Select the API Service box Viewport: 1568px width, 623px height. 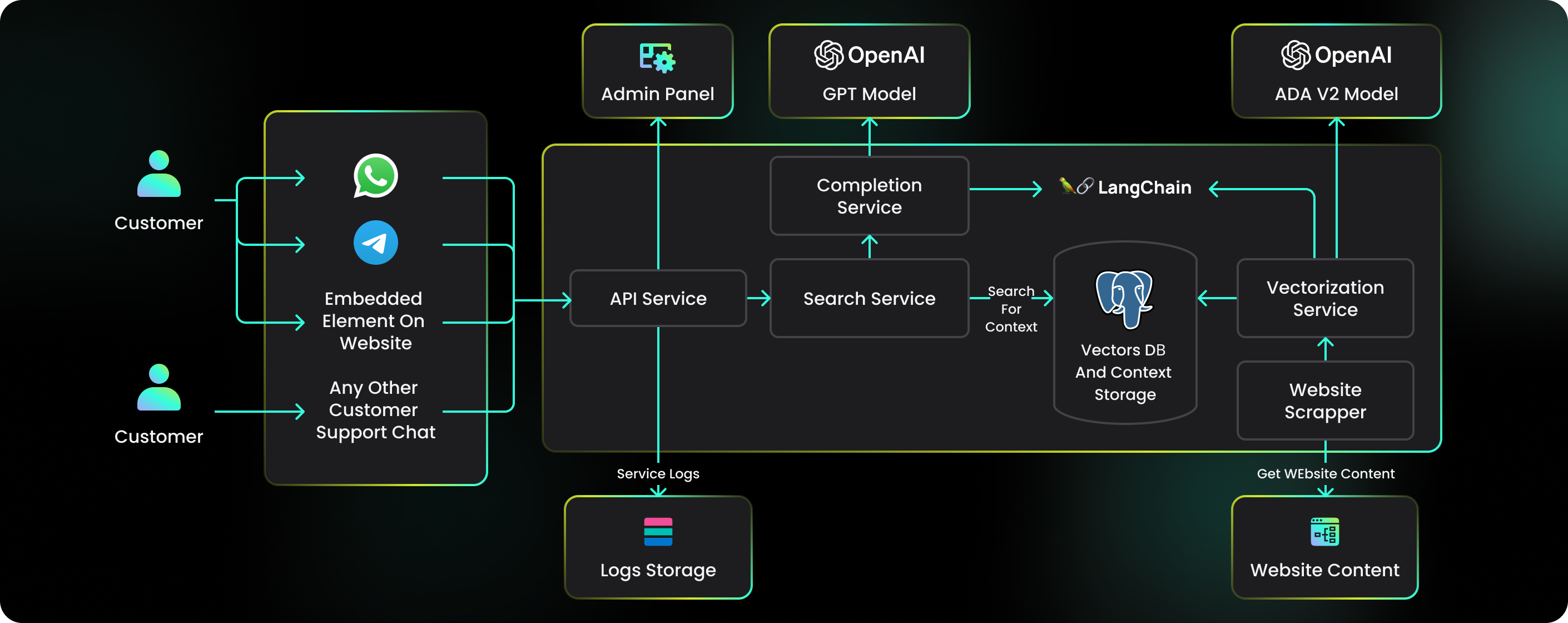[658, 298]
